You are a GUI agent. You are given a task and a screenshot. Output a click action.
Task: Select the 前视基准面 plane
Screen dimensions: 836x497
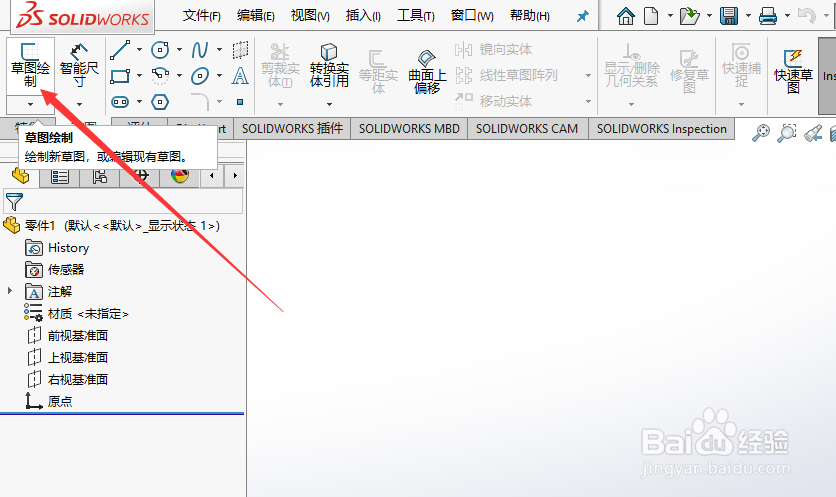pos(67,335)
